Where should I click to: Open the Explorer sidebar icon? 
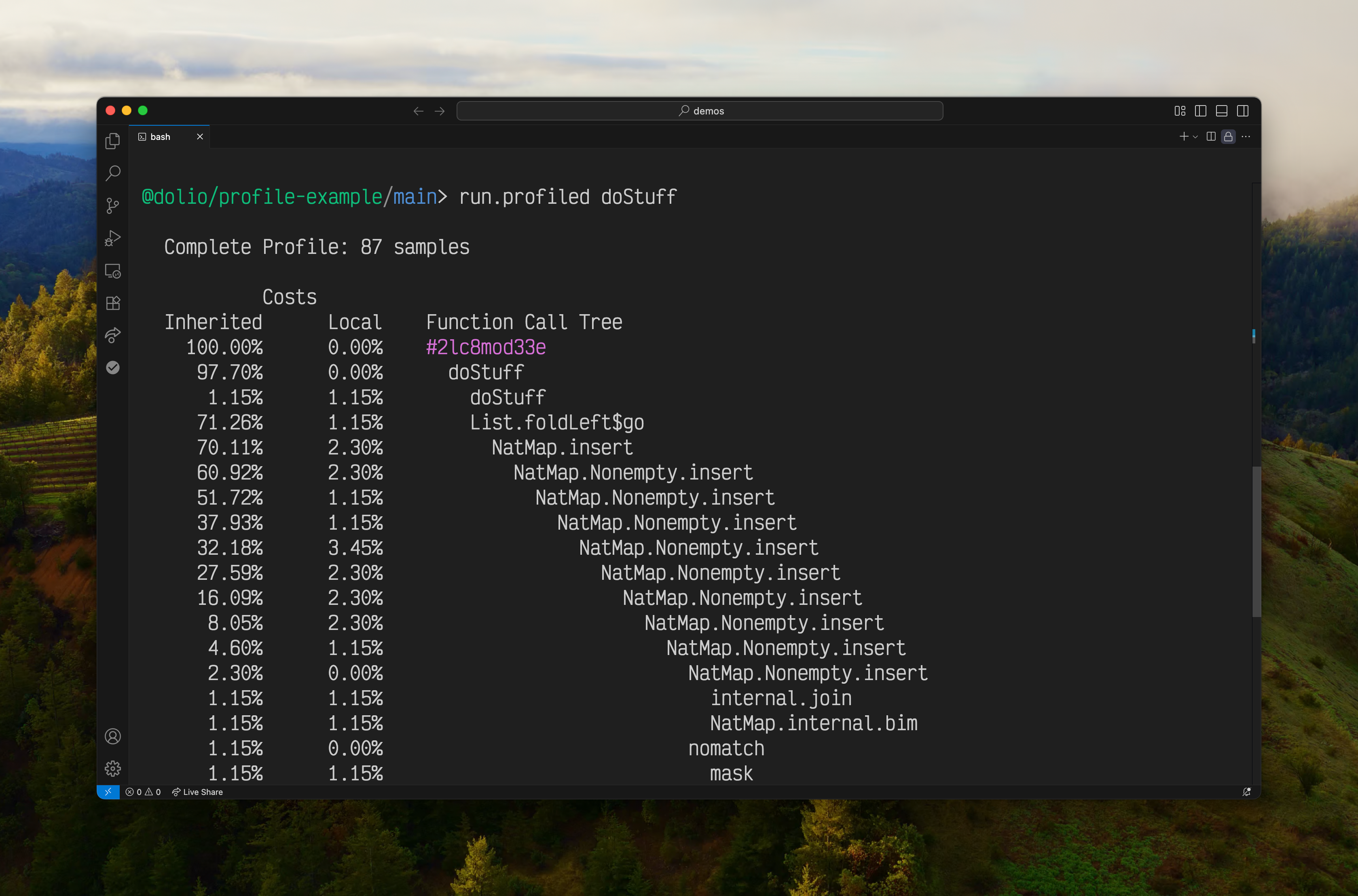[112, 141]
